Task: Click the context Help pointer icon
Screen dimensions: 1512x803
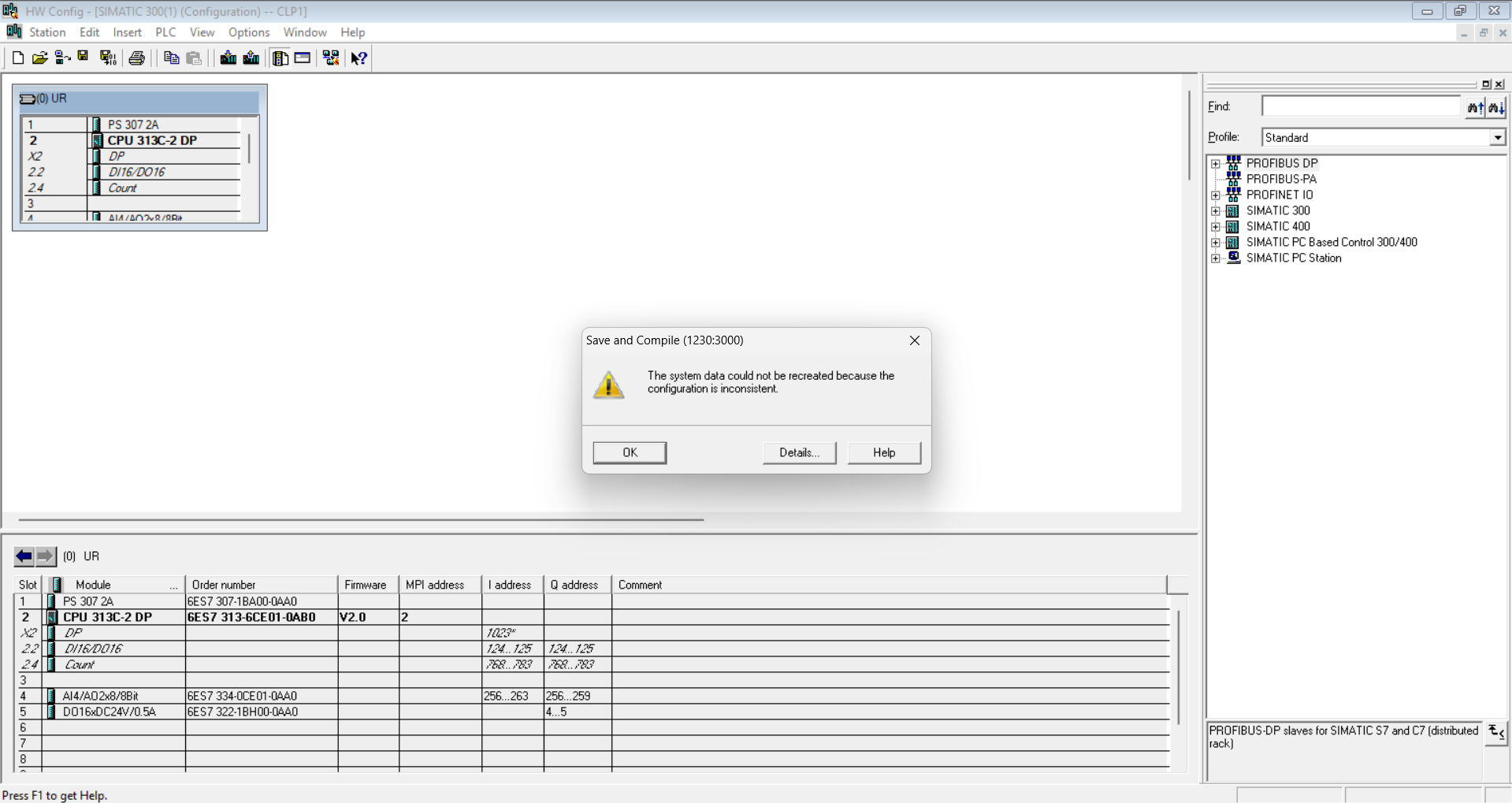Action: (x=359, y=58)
